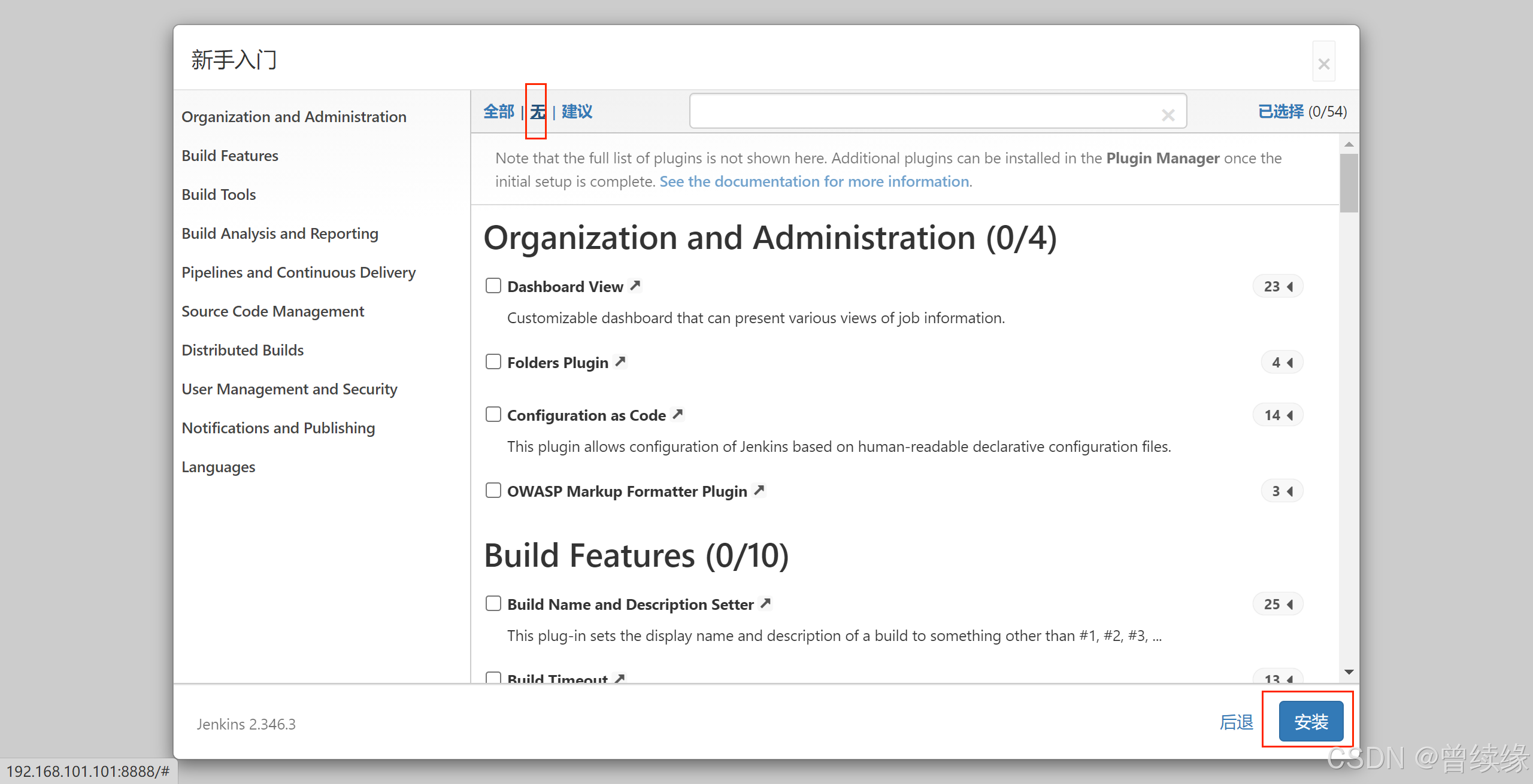
Task: Open Folders Plugin external link icon
Action: point(620,361)
